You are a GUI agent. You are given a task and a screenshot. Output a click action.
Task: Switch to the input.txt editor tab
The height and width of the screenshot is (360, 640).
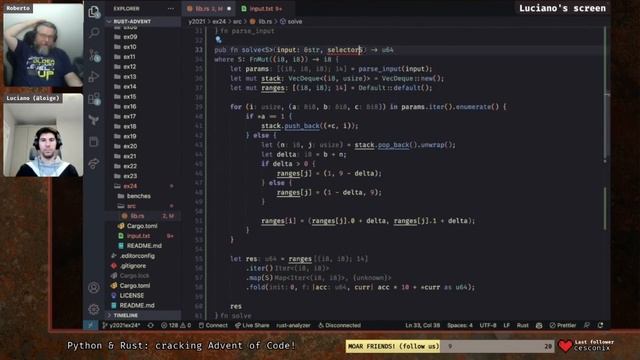tap(262, 9)
